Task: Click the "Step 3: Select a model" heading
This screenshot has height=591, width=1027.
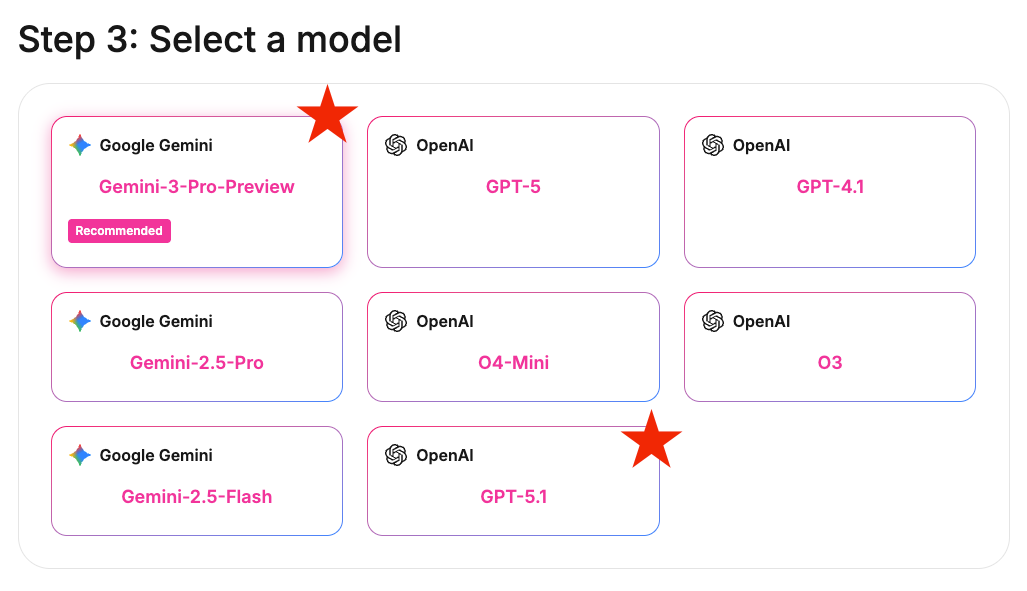Action: point(210,40)
